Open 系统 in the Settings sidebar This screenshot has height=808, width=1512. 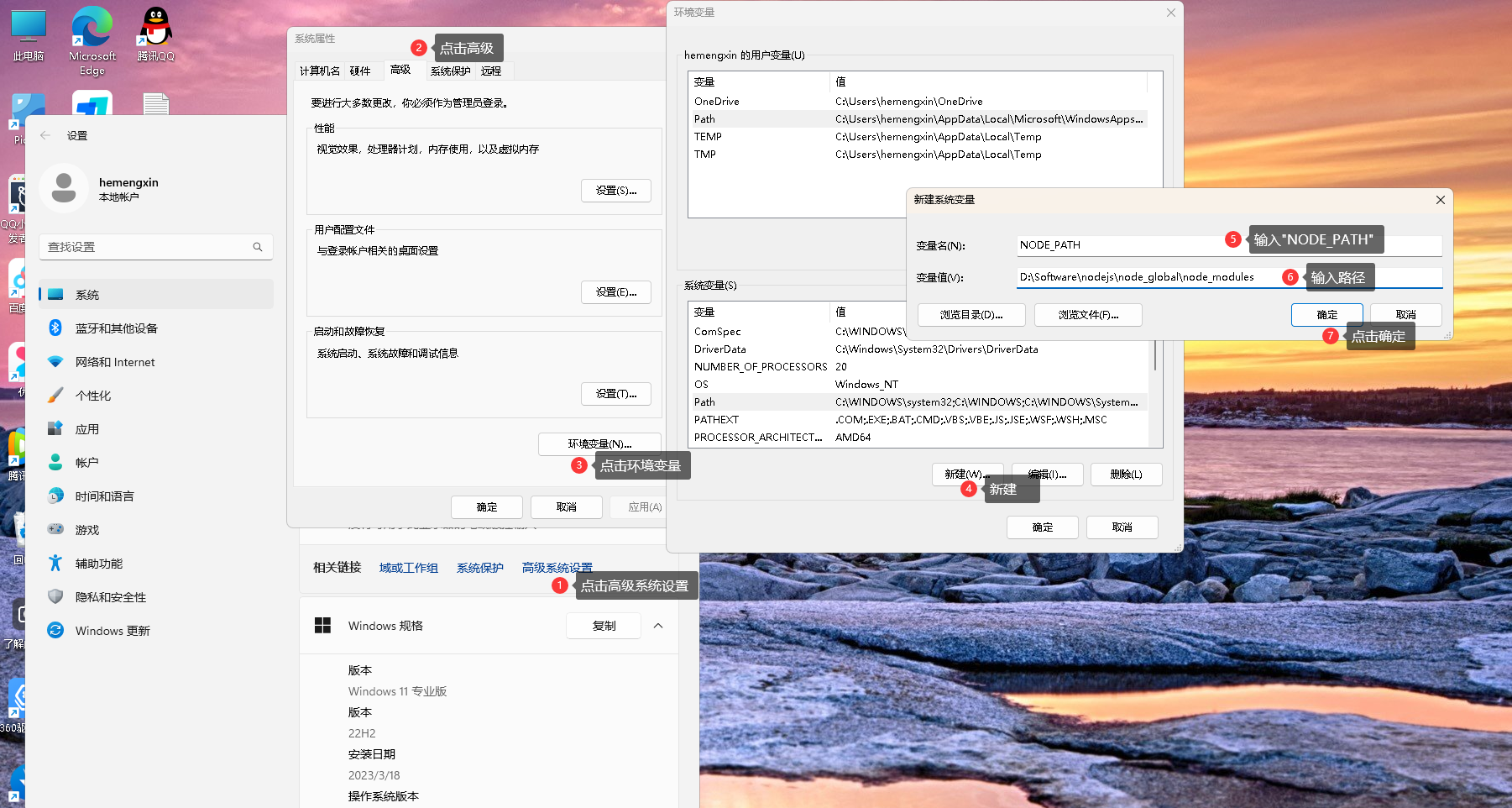point(156,294)
